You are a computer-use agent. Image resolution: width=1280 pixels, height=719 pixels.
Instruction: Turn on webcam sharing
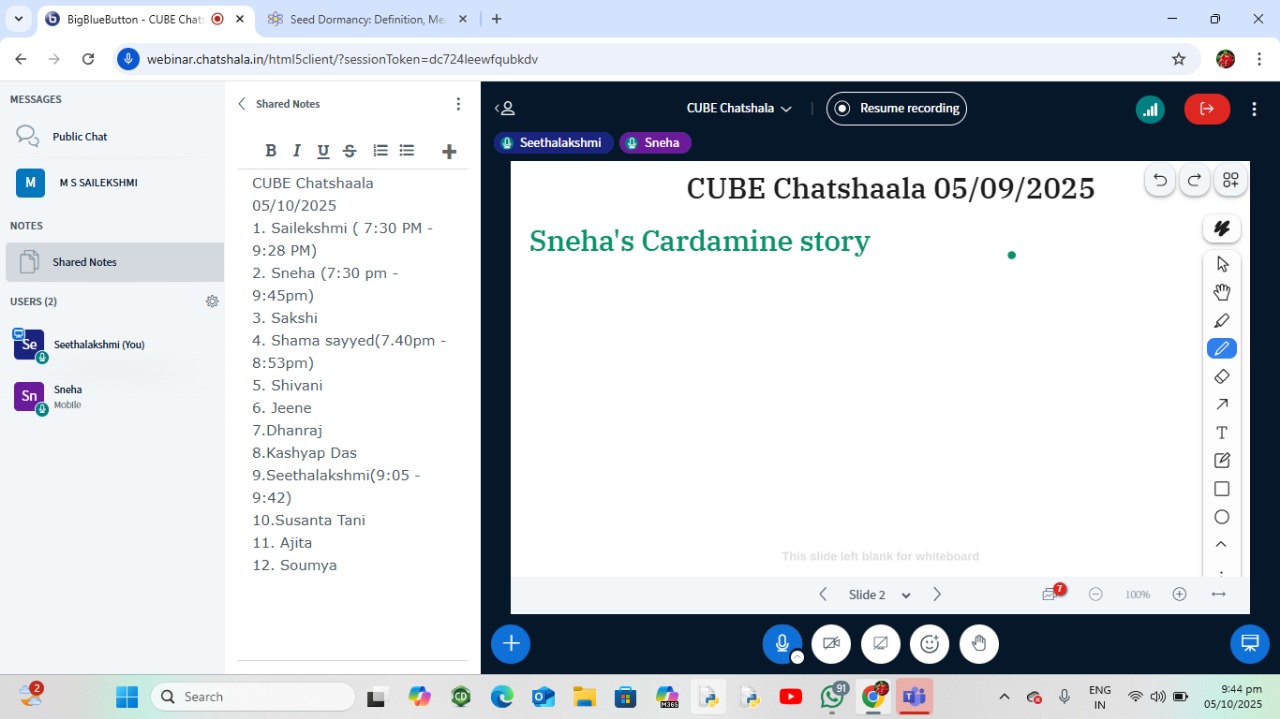pyautogui.click(x=831, y=644)
